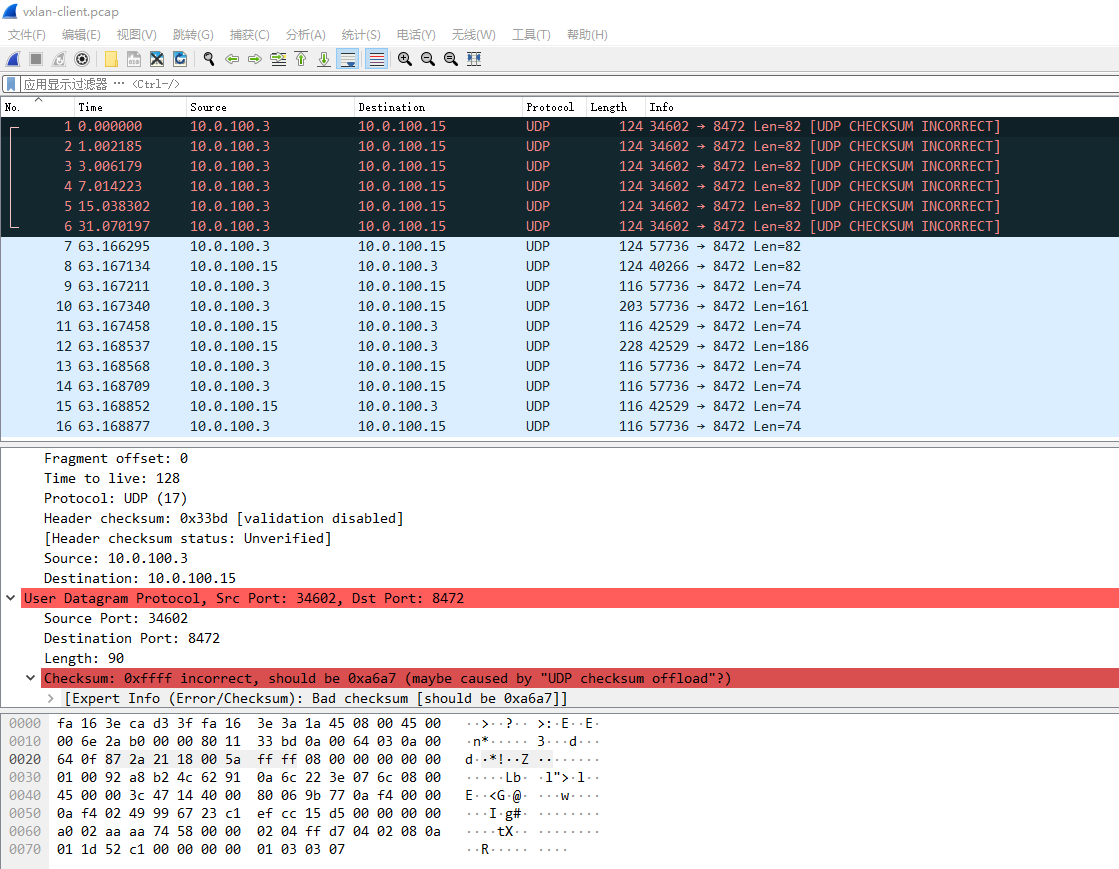Image resolution: width=1119 pixels, height=869 pixels.
Task: Open the 统计(S) menu
Action: 361,34
